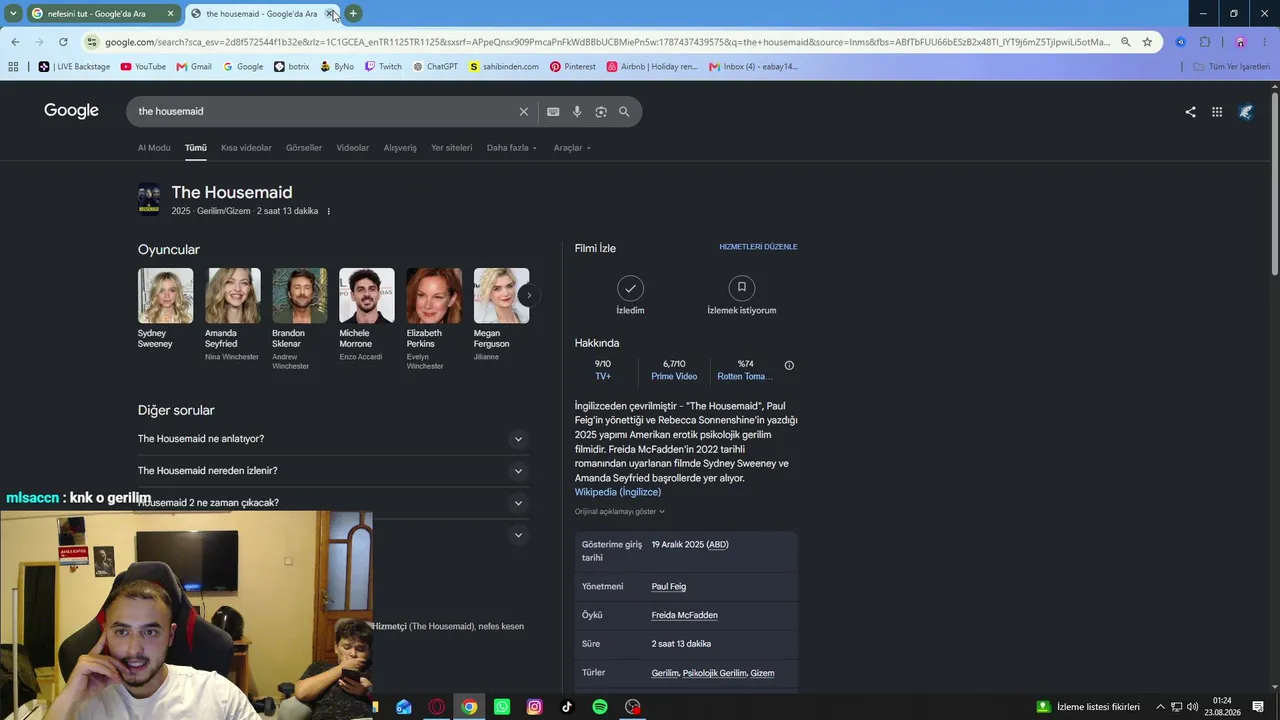
Task: Open Michele Morrone's cast photo
Action: pyautogui.click(x=367, y=295)
